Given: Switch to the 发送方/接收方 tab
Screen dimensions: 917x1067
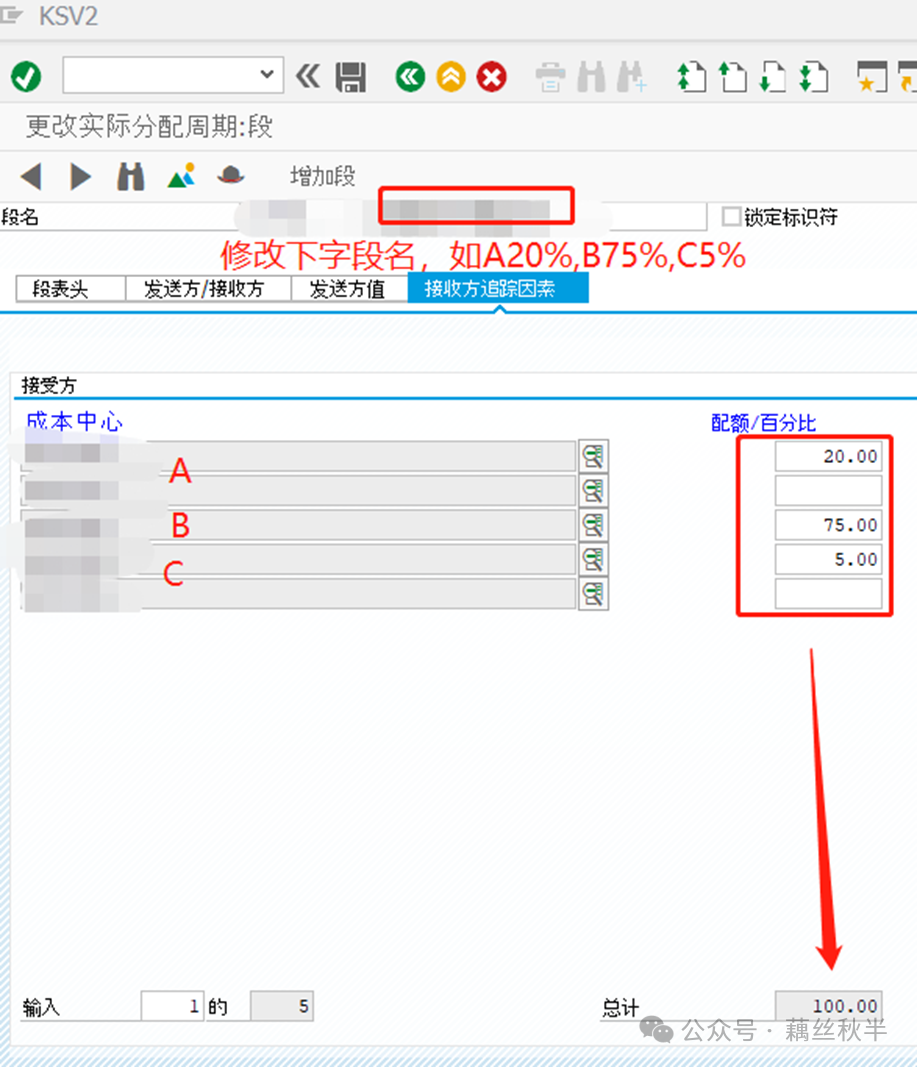Looking at the screenshot, I should (208, 289).
